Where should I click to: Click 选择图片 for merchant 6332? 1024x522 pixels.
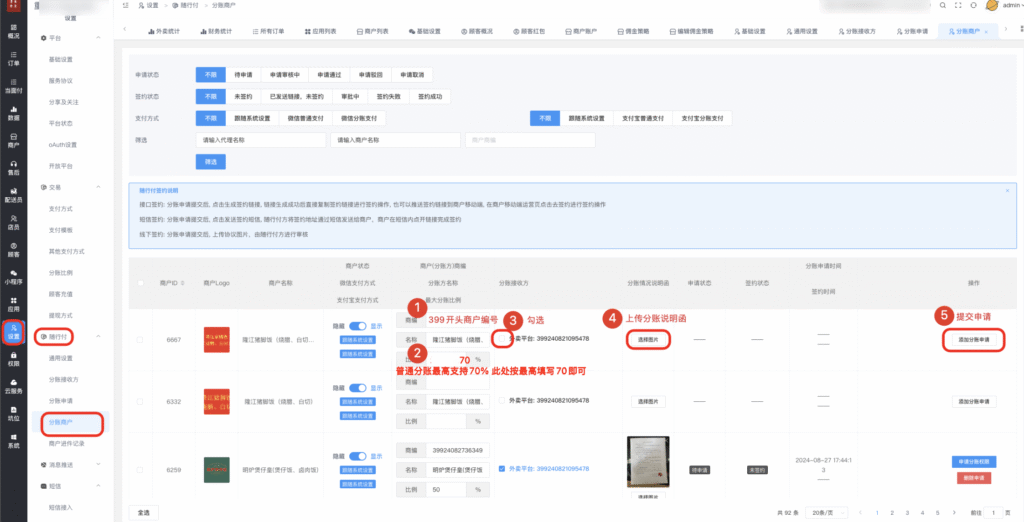coord(648,402)
